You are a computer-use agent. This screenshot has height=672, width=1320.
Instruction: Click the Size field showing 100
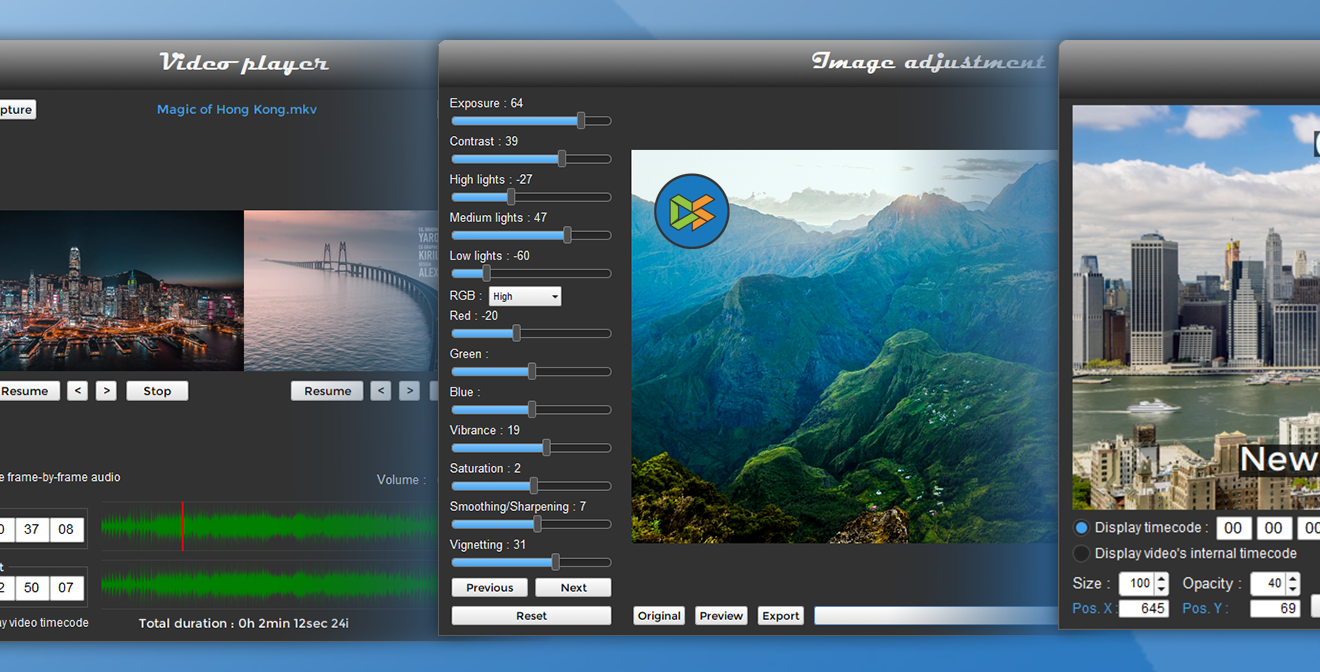pos(1136,583)
